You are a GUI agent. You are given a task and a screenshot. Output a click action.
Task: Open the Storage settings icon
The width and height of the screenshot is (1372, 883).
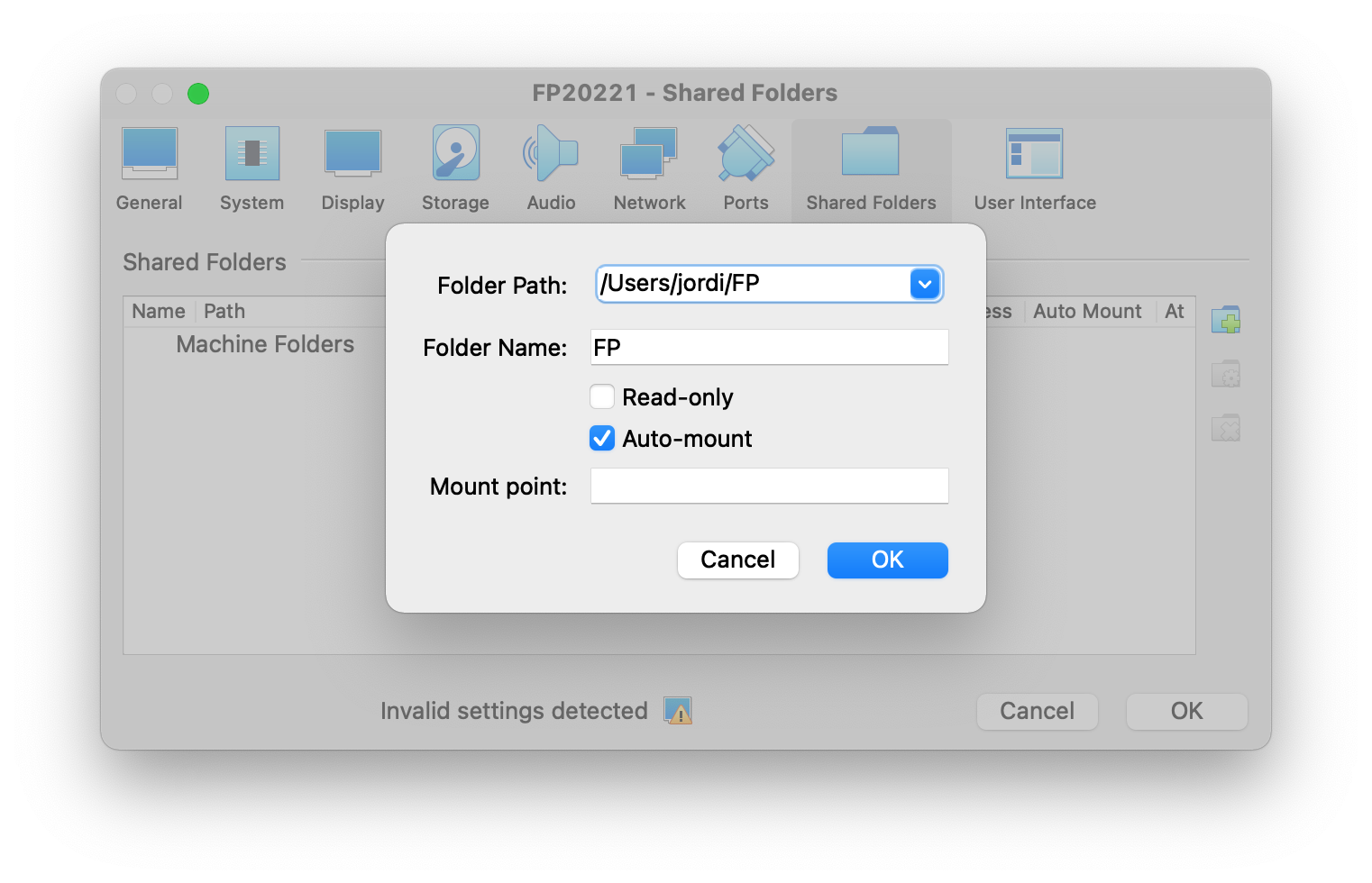tap(455, 155)
